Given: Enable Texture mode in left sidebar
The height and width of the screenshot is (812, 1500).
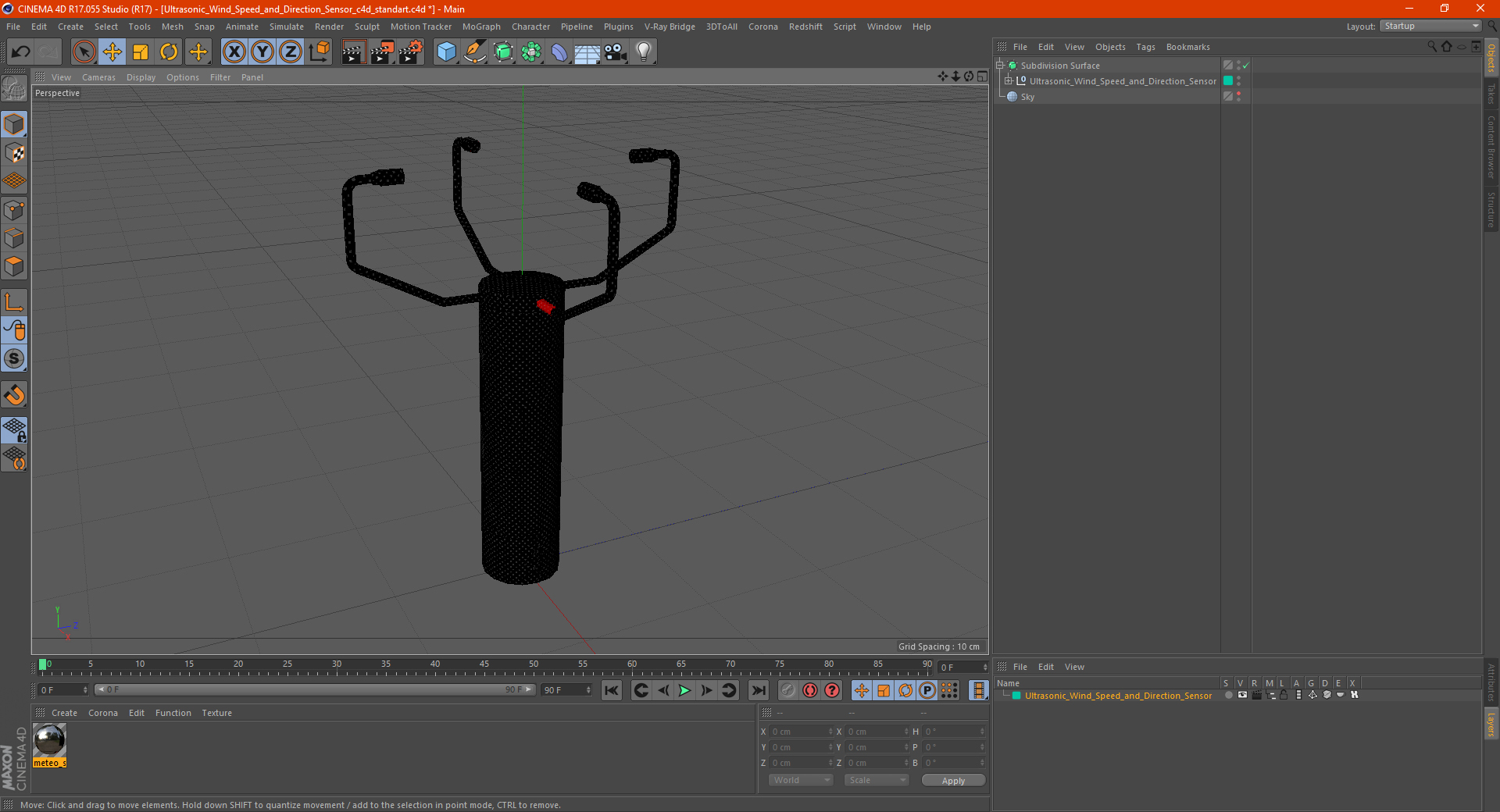Looking at the screenshot, I should (x=14, y=153).
